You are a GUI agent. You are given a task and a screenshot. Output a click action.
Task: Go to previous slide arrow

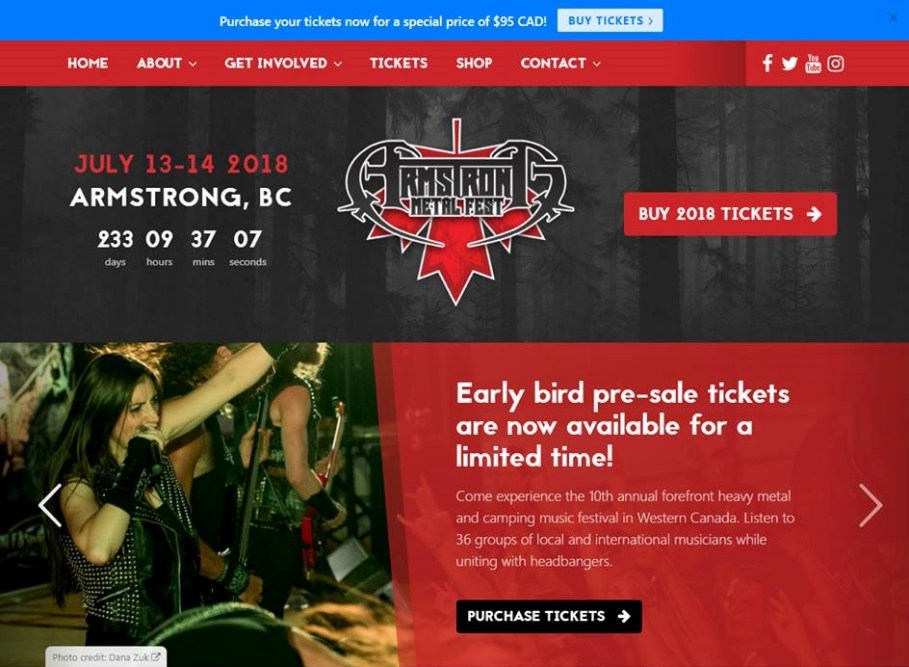(50, 505)
